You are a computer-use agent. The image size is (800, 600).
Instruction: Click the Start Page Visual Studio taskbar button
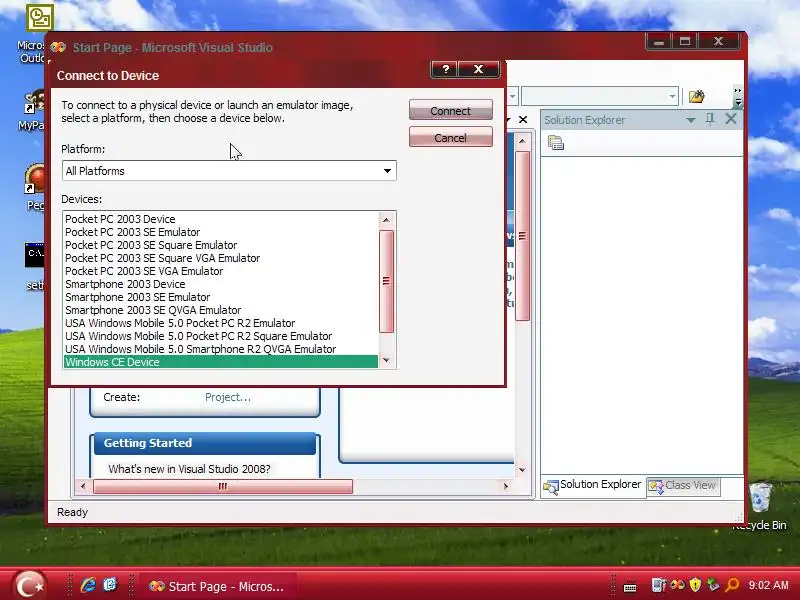click(217, 586)
